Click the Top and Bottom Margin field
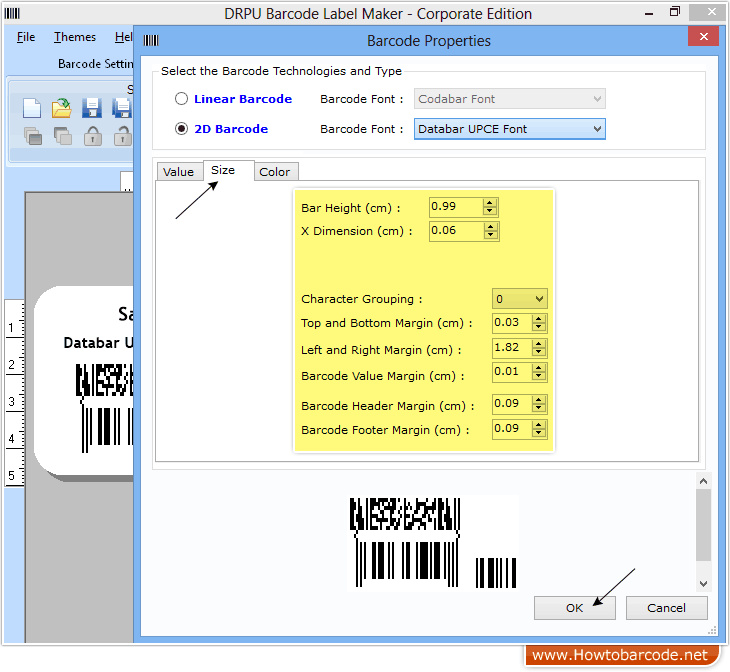 click(512, 322)
